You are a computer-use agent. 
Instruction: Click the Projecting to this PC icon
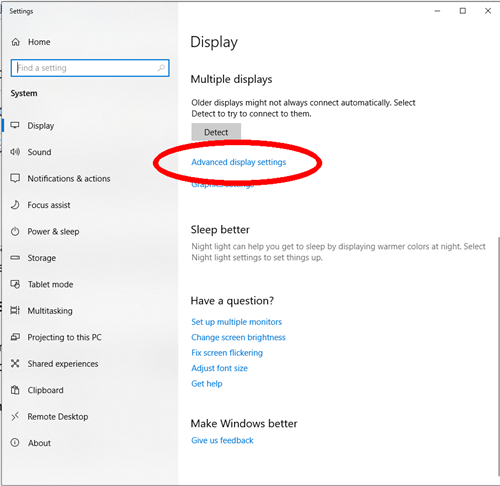click(15, 337)
